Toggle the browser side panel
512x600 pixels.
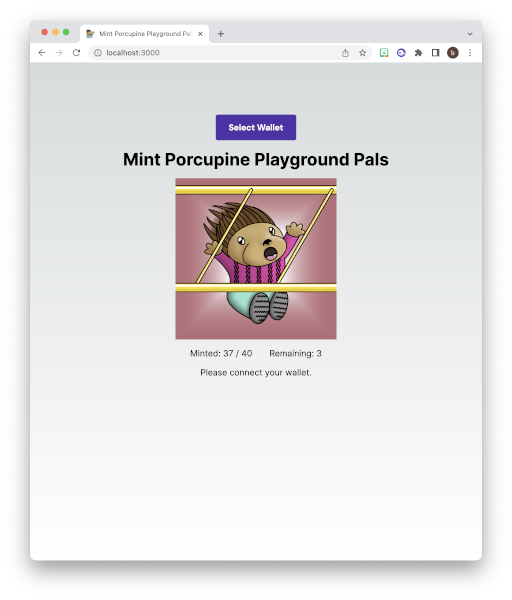pos(435,53)
